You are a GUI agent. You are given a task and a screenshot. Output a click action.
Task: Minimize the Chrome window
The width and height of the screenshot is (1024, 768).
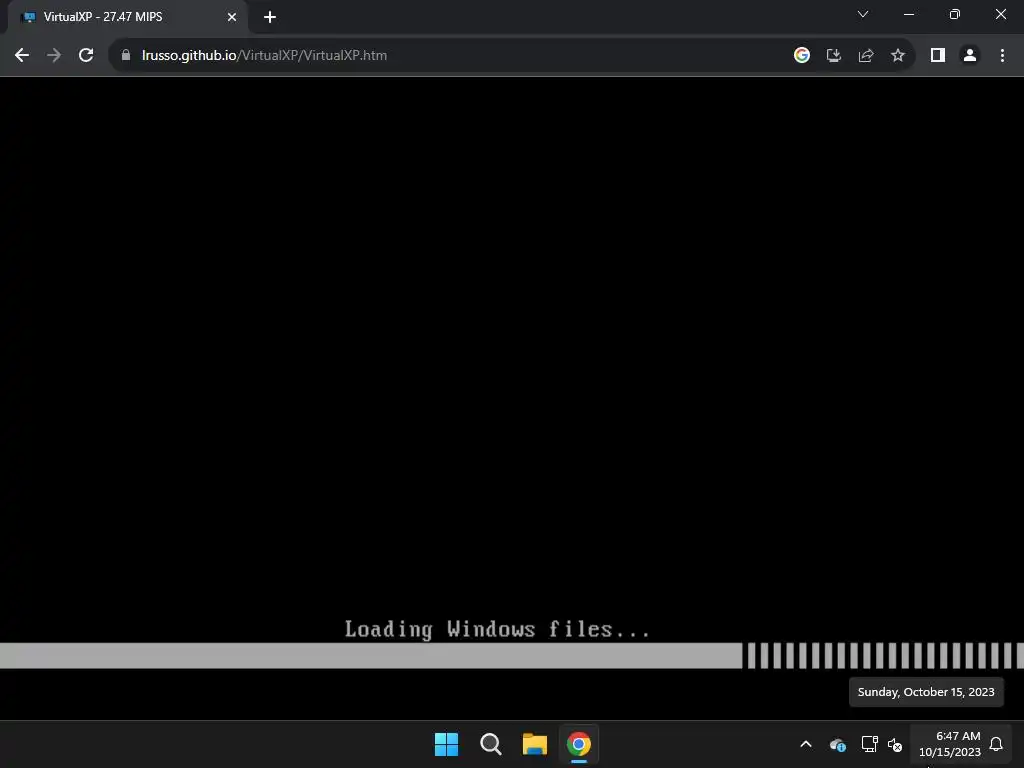pyautogui.click(x=909, y=14)
